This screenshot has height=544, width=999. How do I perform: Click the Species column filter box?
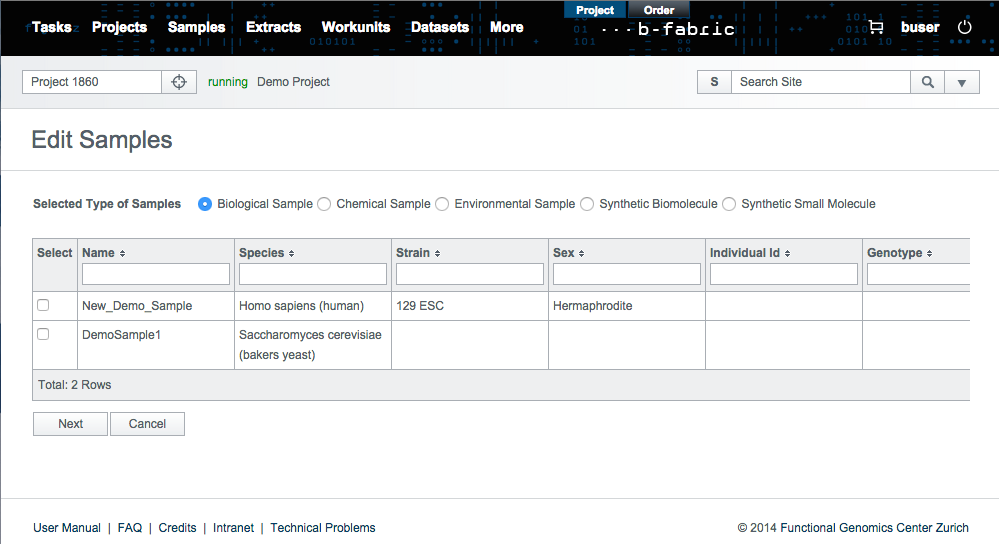pyautogui.click(x=313, y=274)
